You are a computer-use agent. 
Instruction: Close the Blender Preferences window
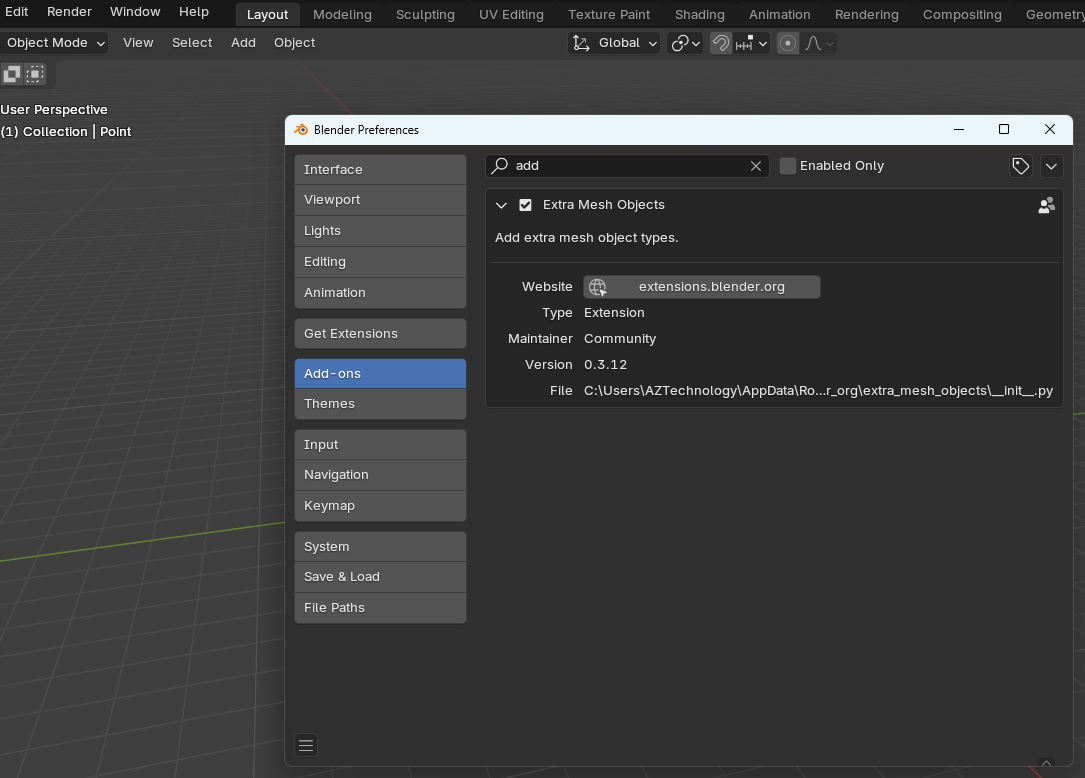pyautogui.click(x=1049, y=129)
